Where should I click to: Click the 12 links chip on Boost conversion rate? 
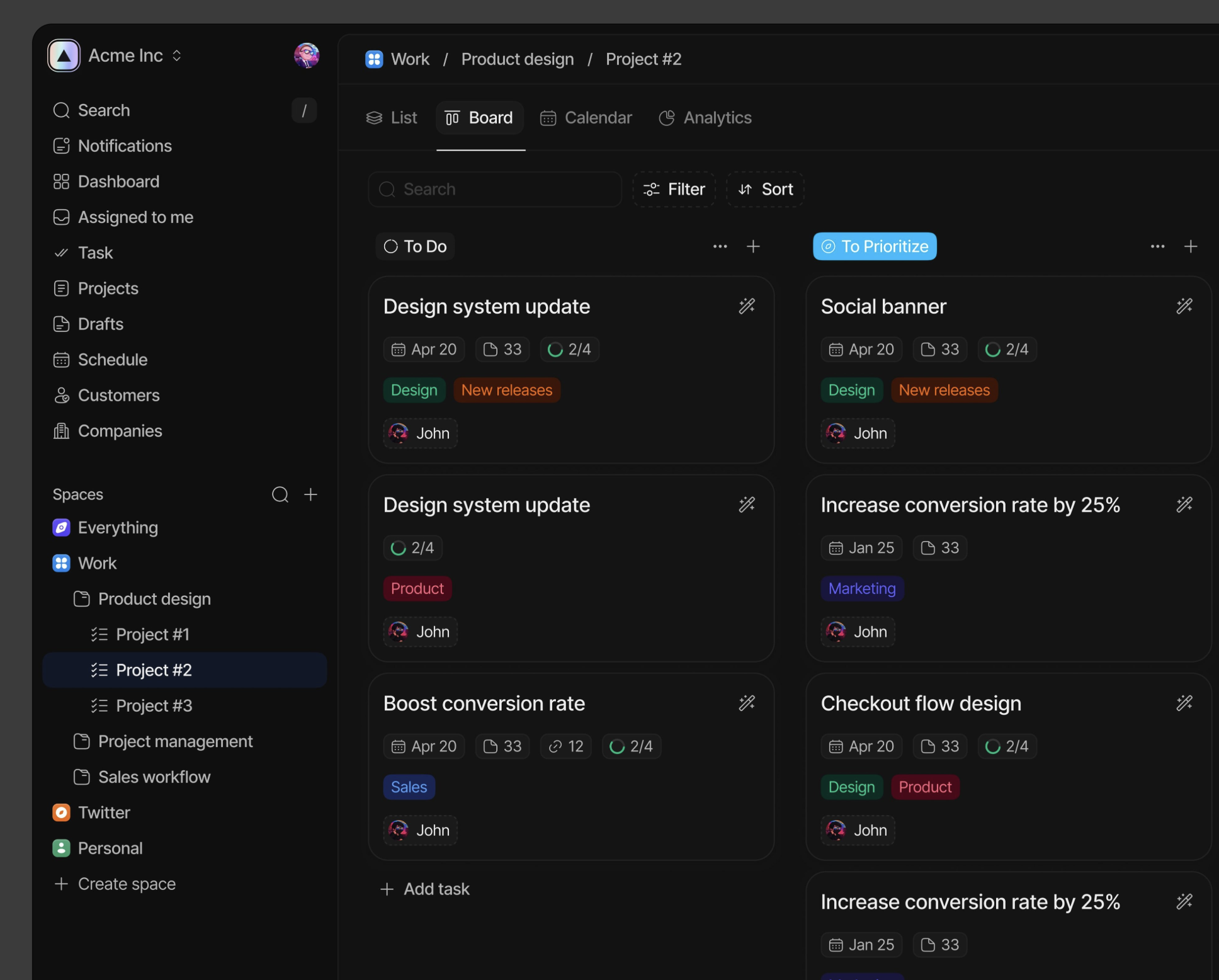pos(566,746)
